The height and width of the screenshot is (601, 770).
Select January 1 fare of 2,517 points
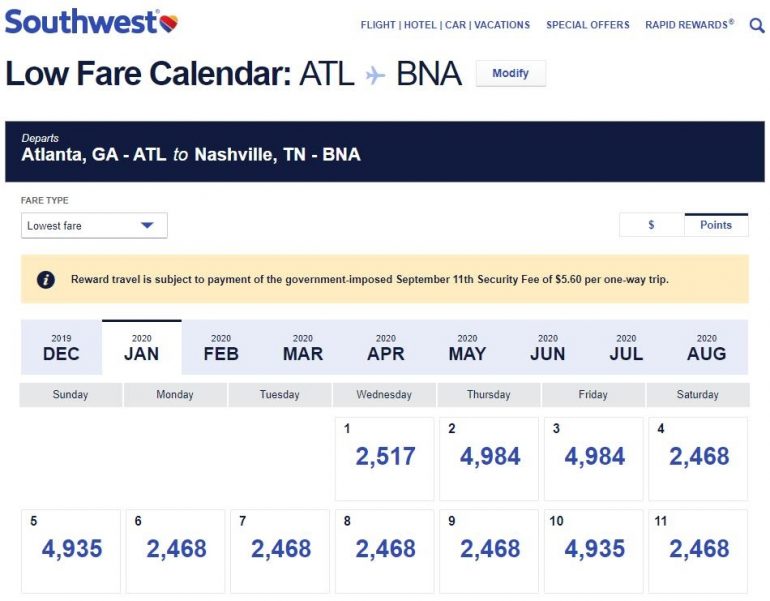click(385, 458)
